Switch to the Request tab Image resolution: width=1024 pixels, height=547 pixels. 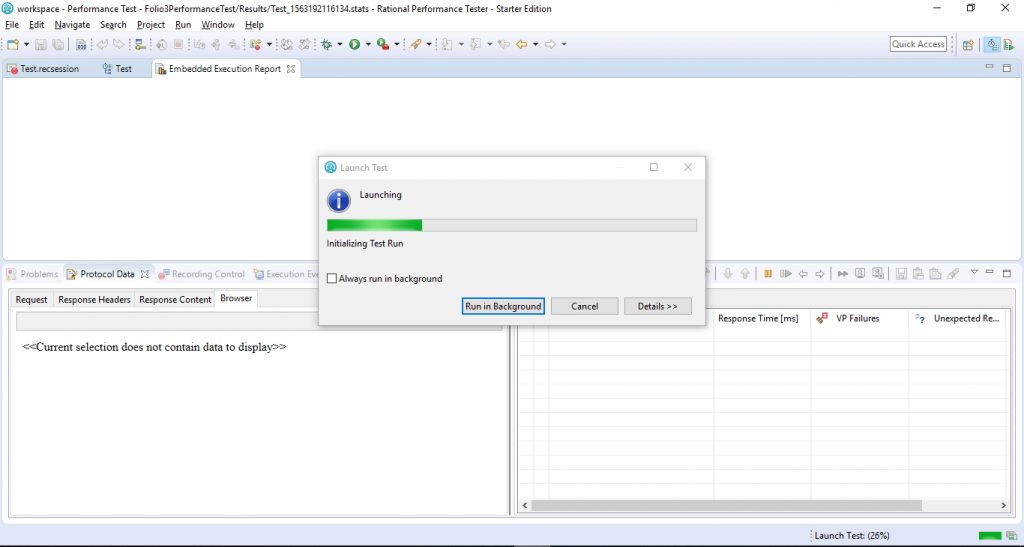click(31, 300)
